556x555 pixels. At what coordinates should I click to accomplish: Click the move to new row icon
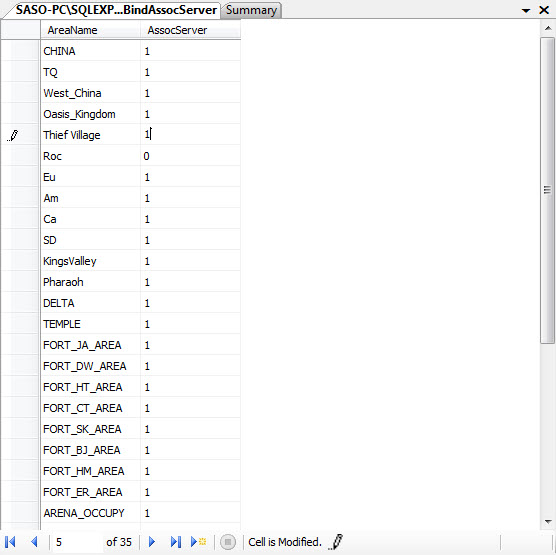coord(198,542)
